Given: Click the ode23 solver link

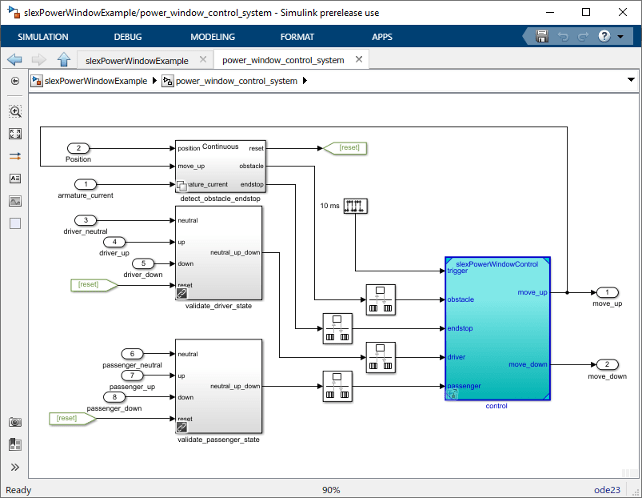Looking at the screenshot, I should pos(607,490).
